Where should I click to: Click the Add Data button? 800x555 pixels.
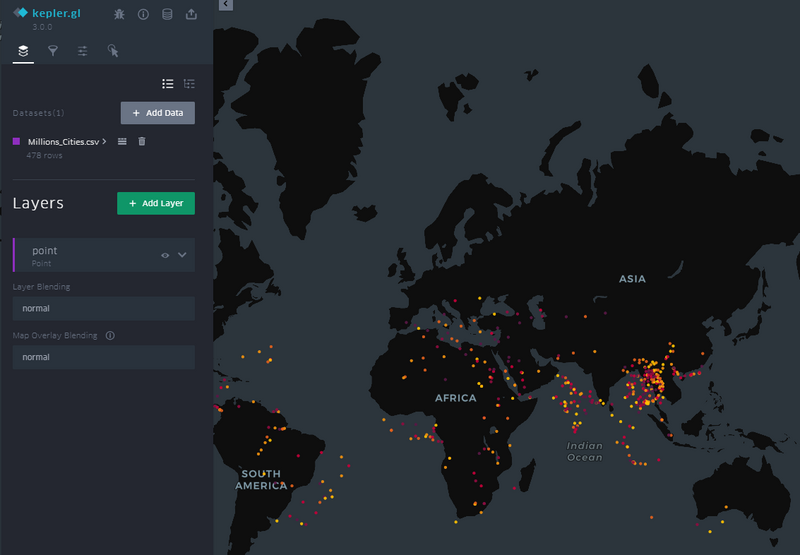[158, 113]
